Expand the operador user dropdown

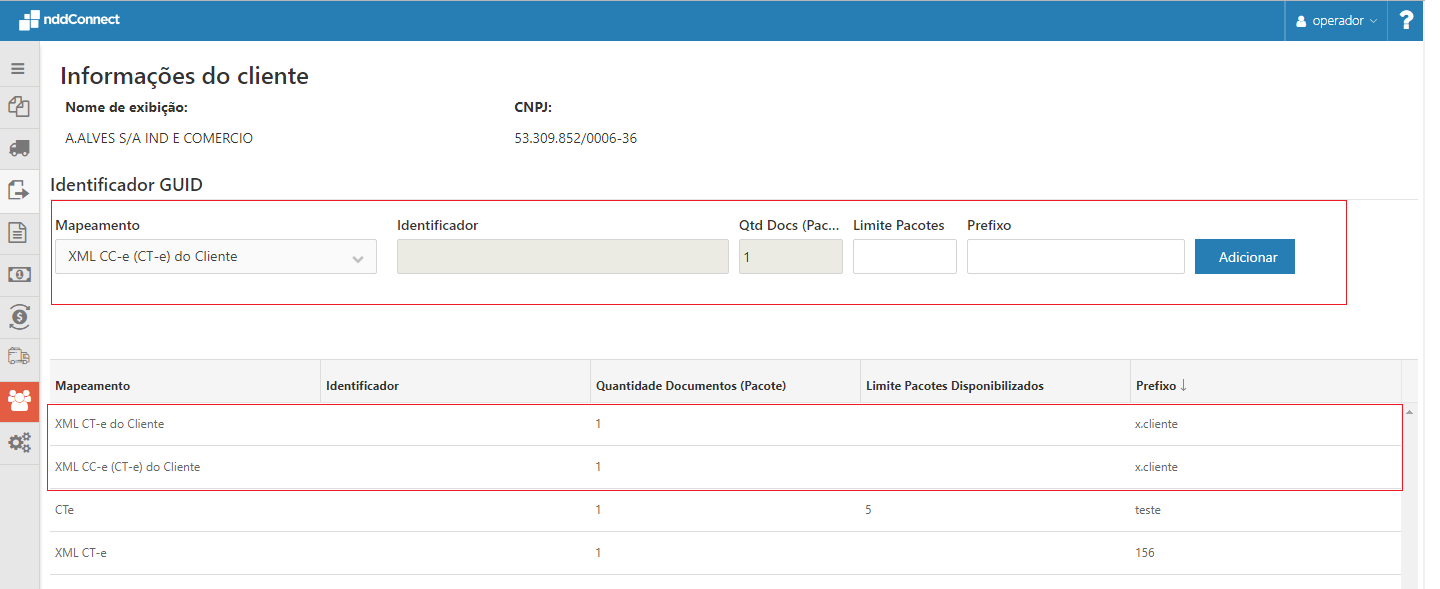1336,21
